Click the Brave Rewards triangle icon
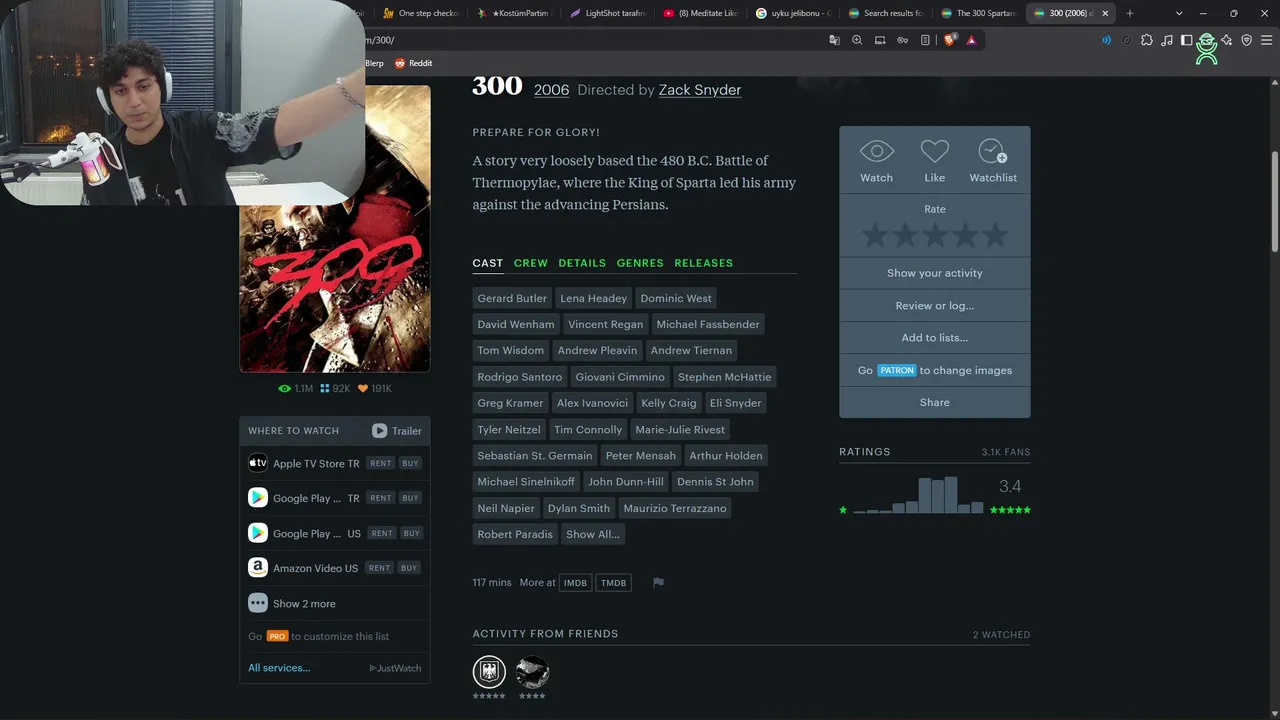This screenshot has height=720, width=1280. click(x=971, y=40)
